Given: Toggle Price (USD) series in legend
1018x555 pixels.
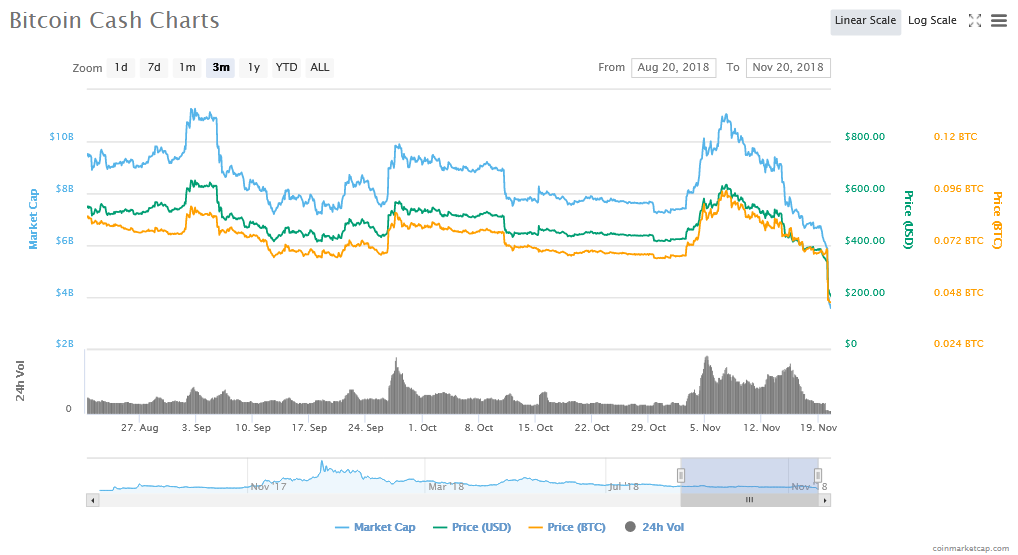Looking at the screenshot, I should pos(472,527).
